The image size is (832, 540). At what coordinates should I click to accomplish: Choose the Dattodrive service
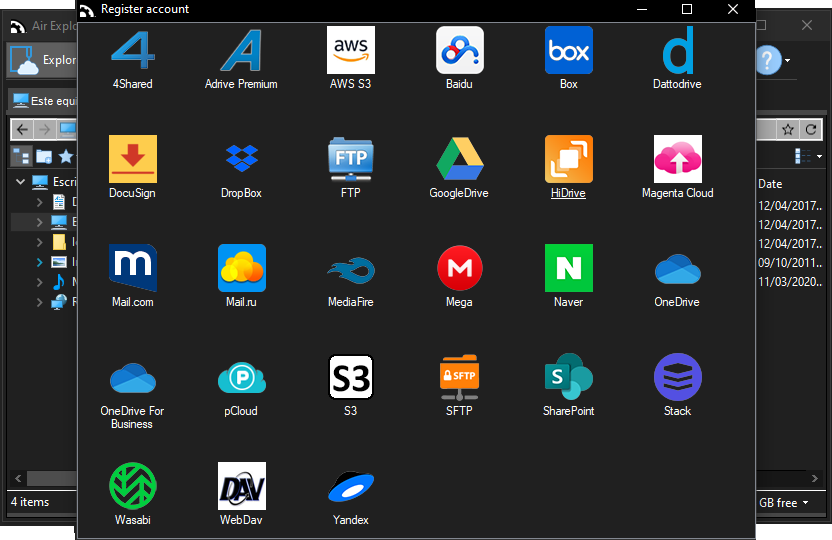click(678, 59)
